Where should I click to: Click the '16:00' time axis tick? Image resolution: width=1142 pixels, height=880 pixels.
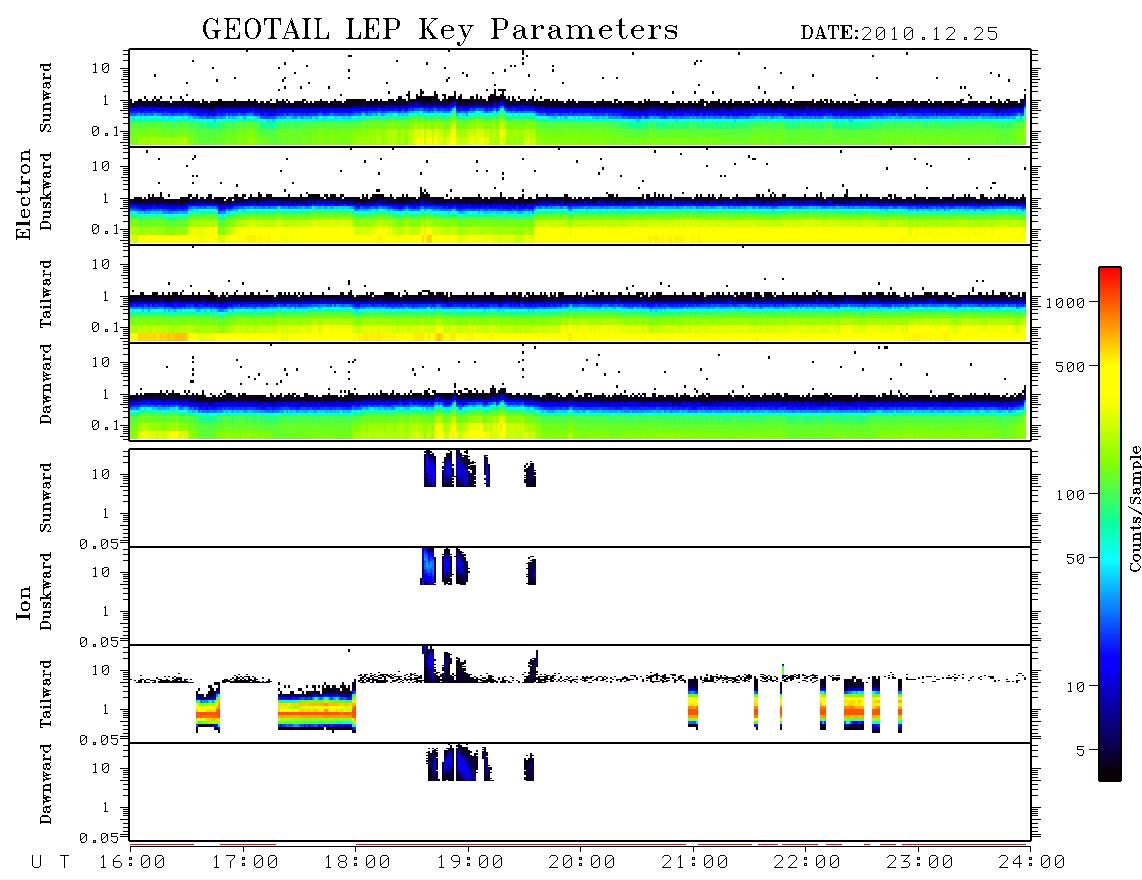pyautogui.click(x=132, y=862)
